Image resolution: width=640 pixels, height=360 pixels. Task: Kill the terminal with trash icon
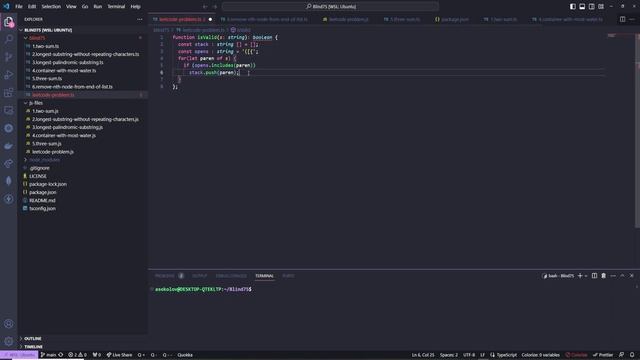coord(604,276)
